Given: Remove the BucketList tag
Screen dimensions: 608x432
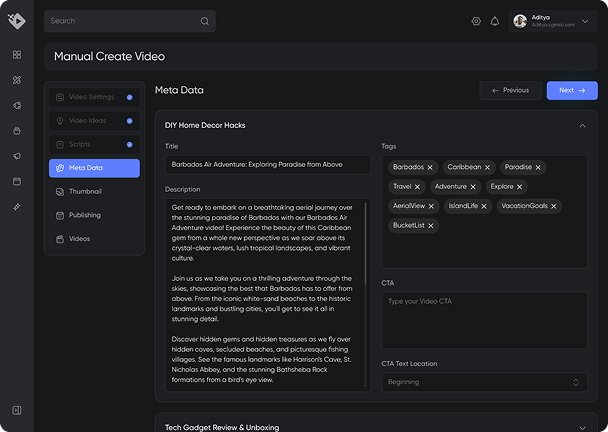Looking at the screenshot, I should pos(431,226).
